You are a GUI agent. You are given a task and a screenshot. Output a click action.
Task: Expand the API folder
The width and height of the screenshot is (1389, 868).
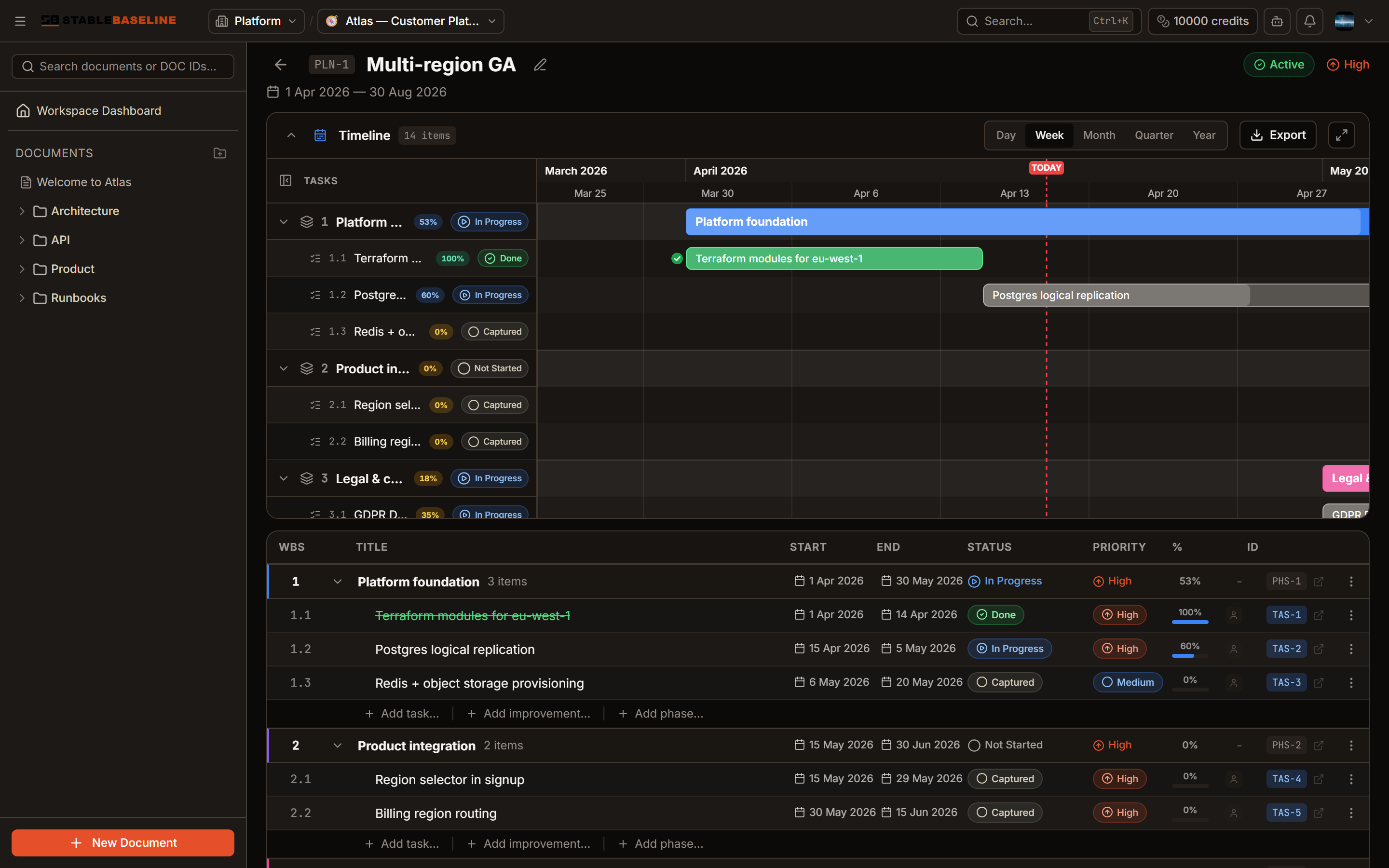pyautogui.click(x=22, y=240)
